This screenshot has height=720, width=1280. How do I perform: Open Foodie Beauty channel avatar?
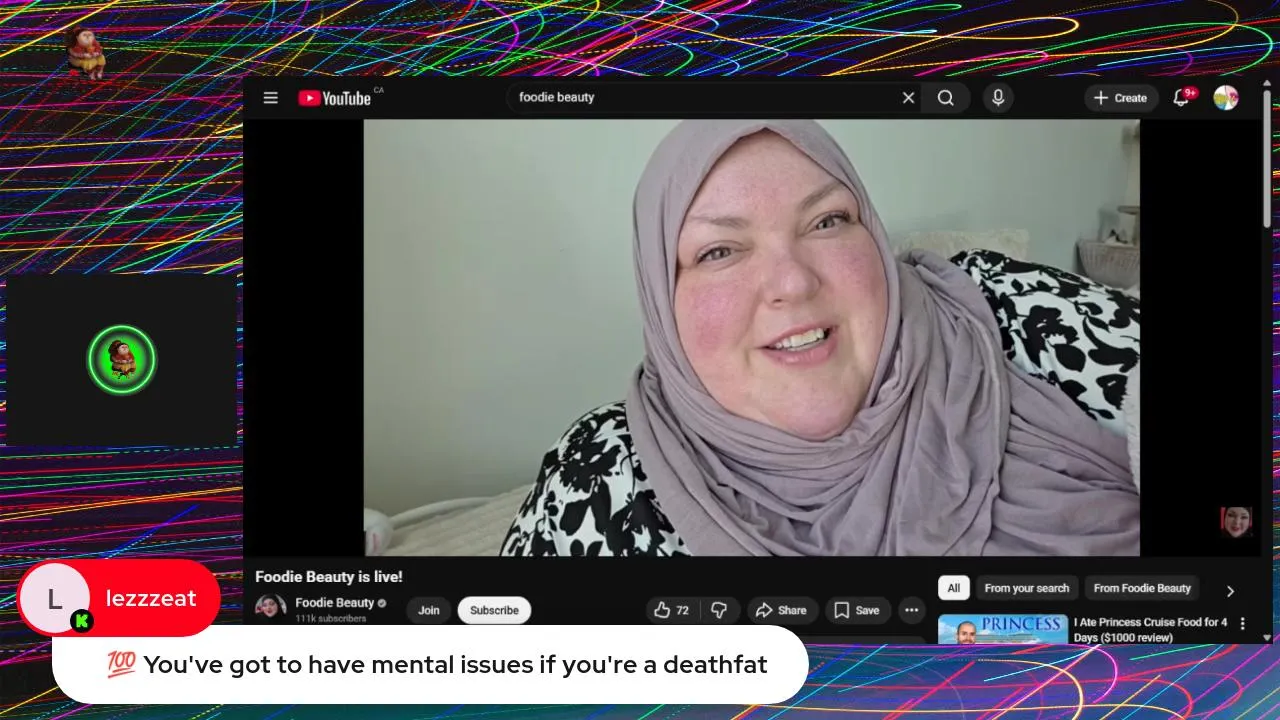270,608
